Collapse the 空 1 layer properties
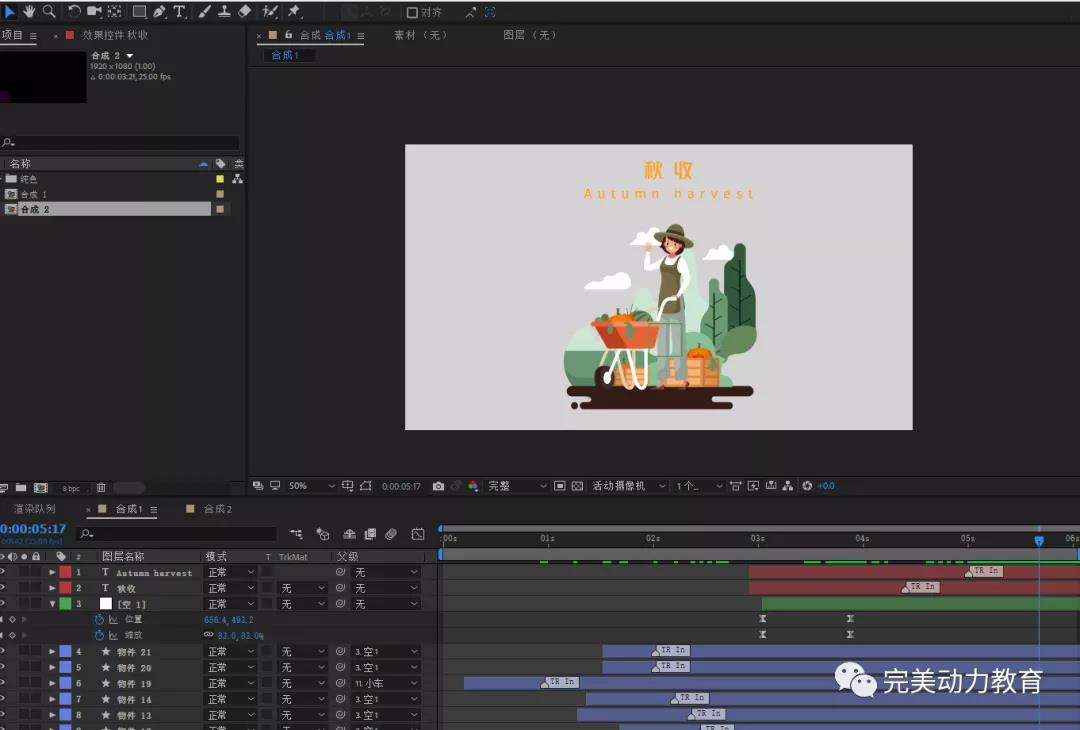The width and height of the screenshot is (1080, 730). pyautogui.click(x=53, y=604)
